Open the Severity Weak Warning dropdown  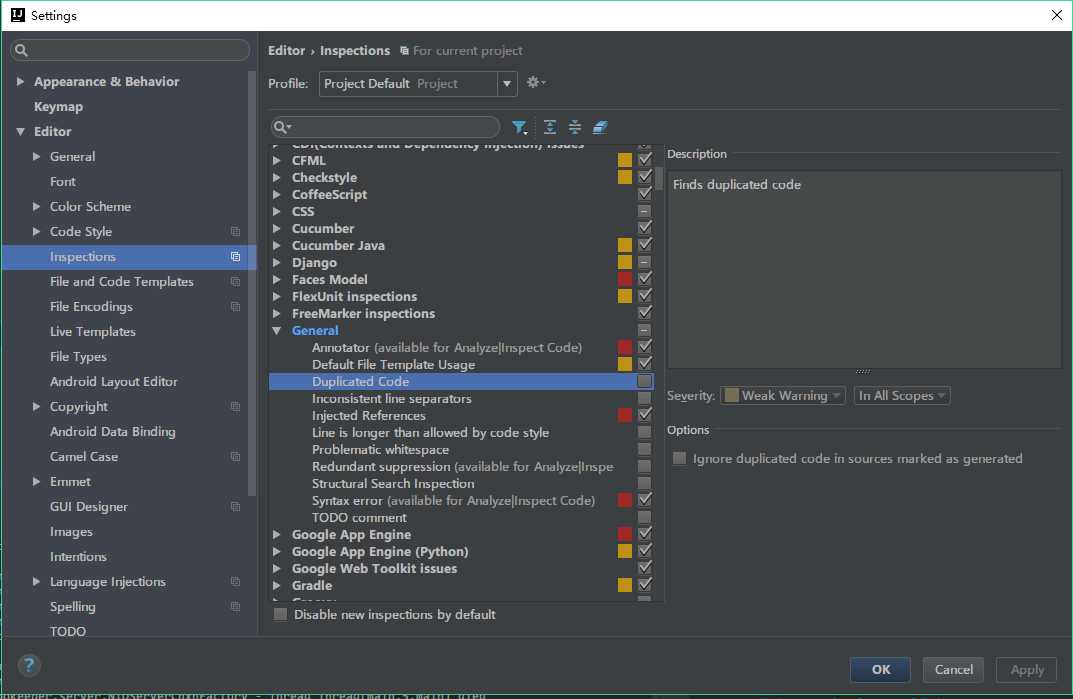point(783,396)
